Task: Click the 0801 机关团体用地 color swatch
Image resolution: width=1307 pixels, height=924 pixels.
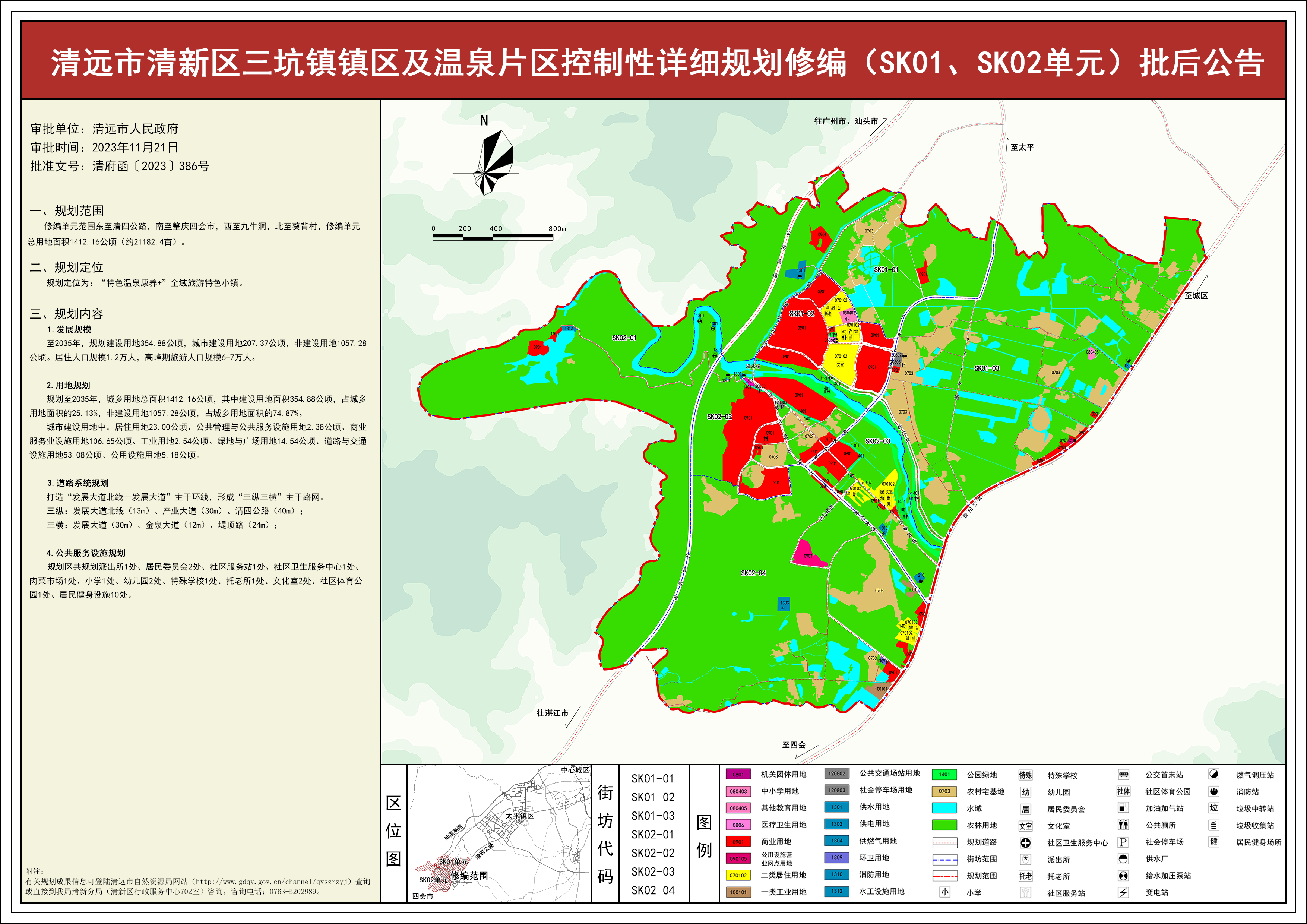Action: click(x=738, y=774)
